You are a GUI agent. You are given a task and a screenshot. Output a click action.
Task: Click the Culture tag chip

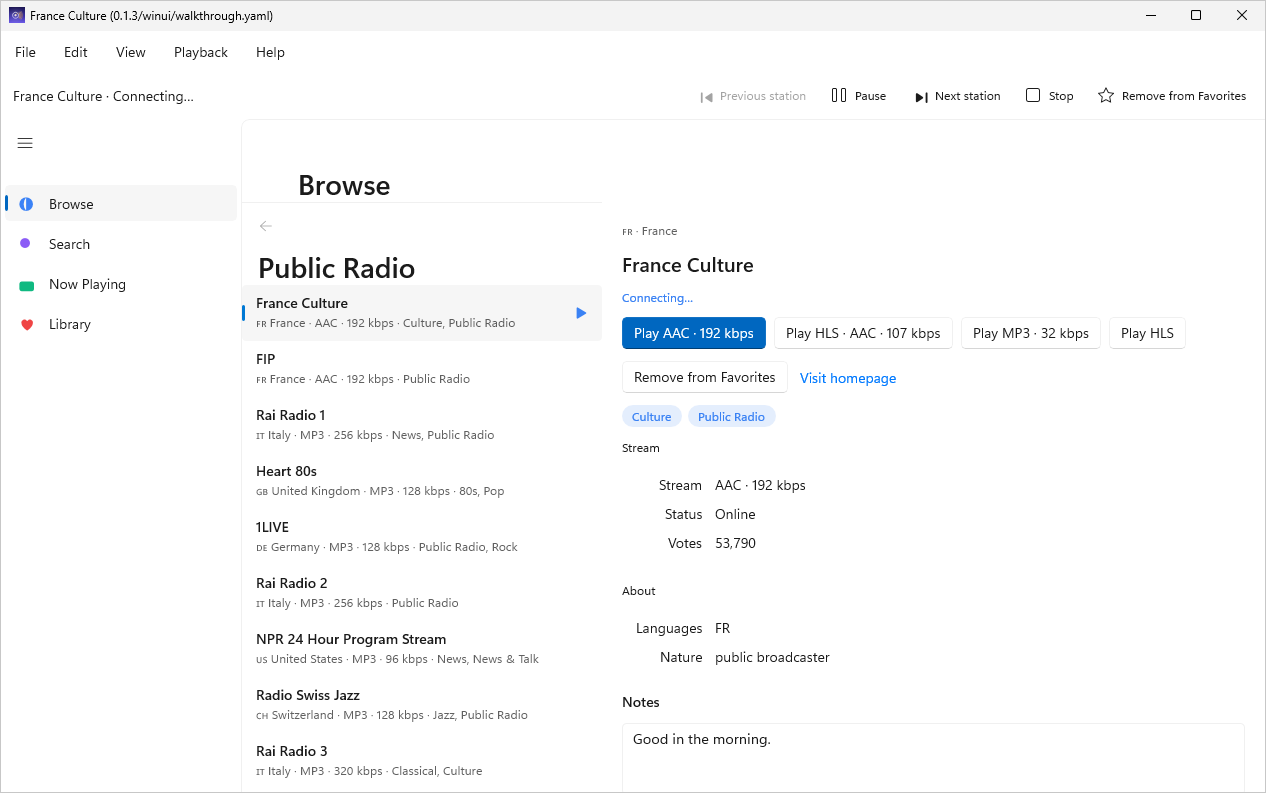pos(652,417)
